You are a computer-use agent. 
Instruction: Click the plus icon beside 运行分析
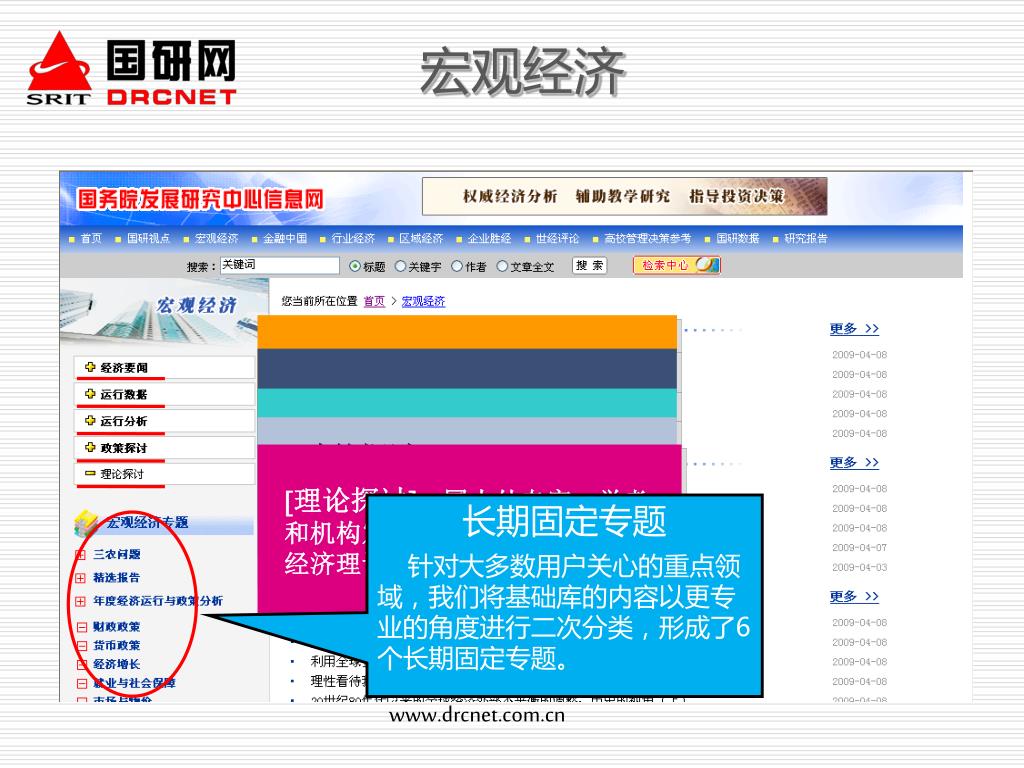[x=90, y=421]
